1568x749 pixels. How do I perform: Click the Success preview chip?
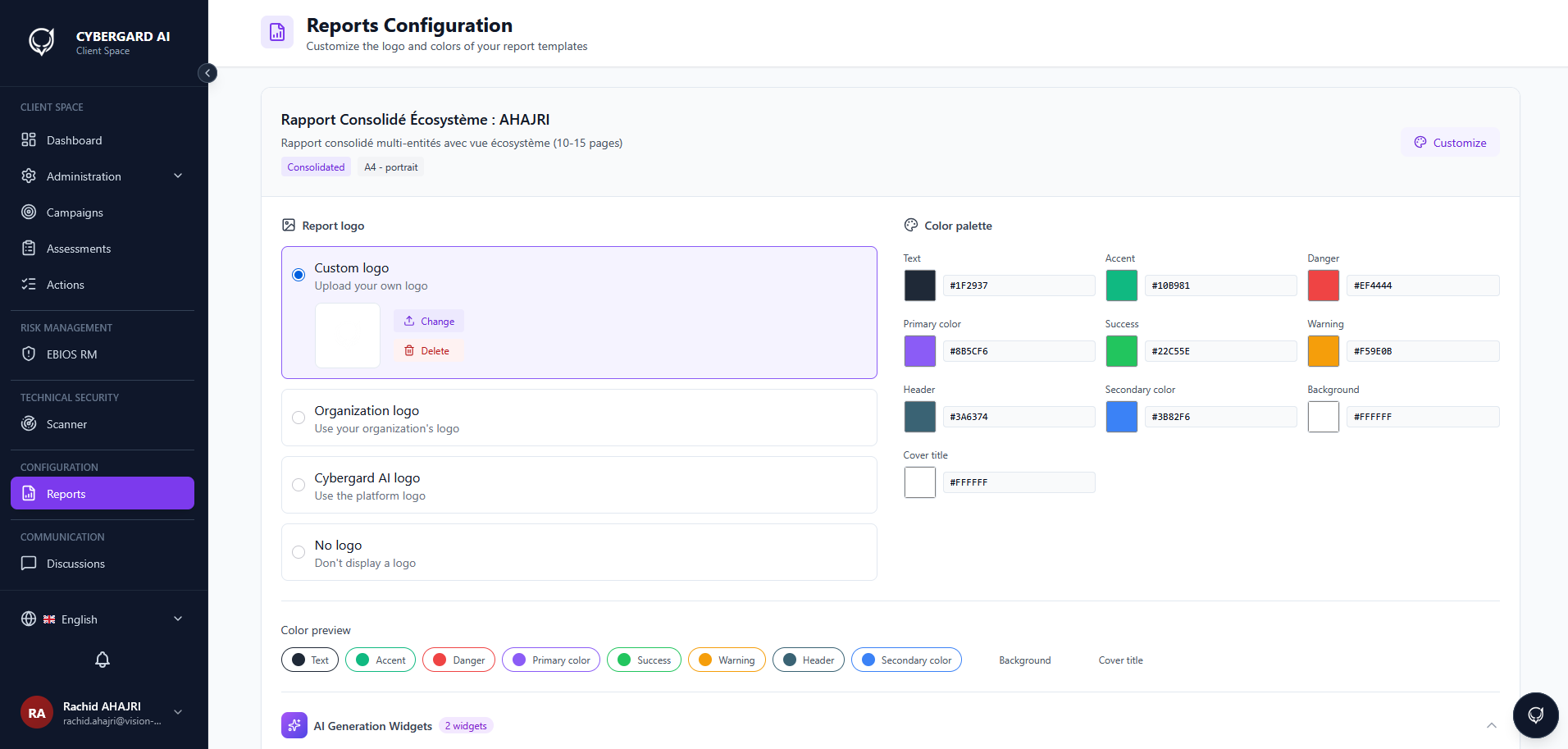coord(644,660)
